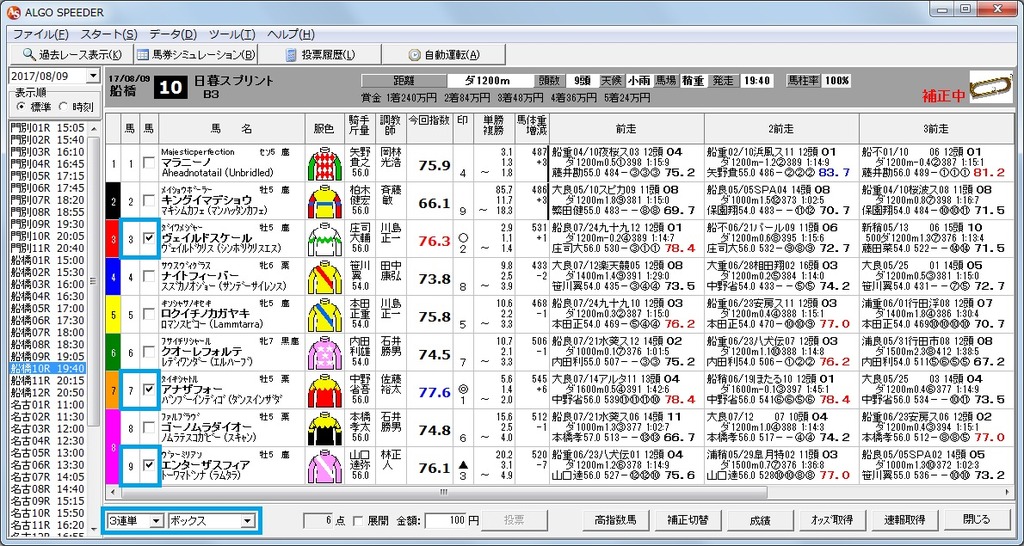
Task: Click the blue-yellow sash silks for ロクイチノカガヤキ
Action: [325, 315]
